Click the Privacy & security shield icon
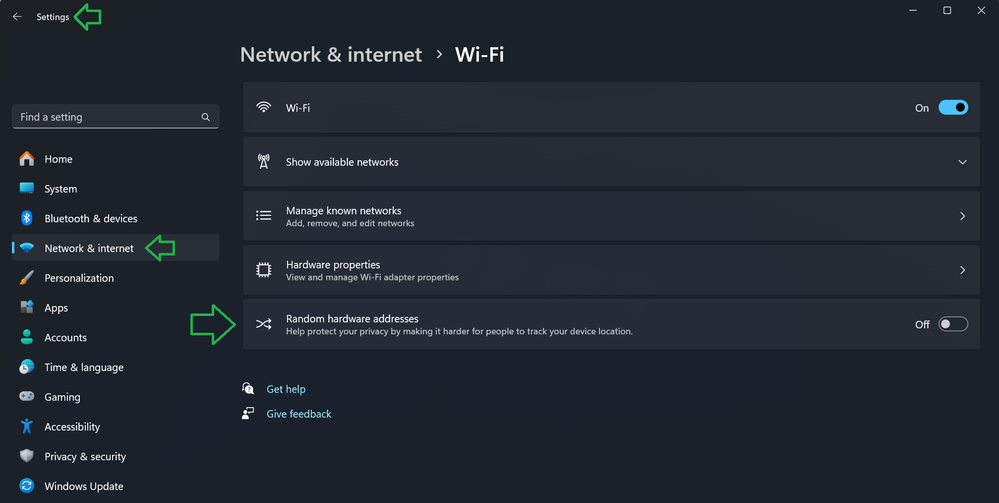Image resolution: width=999 pixels, height=503 pixels. pyautogui.click(x=27, y=456)
